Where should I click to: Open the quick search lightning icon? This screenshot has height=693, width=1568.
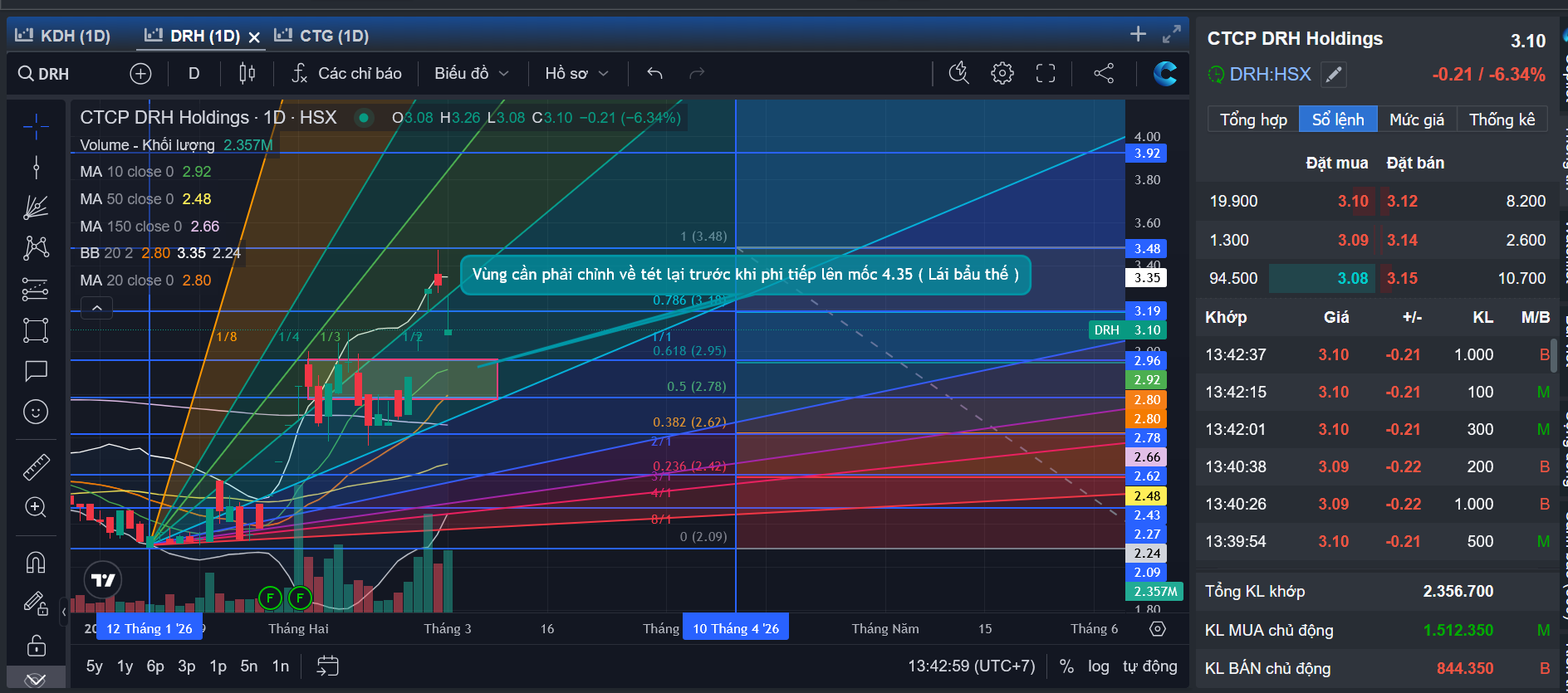(x=959, y=74)
